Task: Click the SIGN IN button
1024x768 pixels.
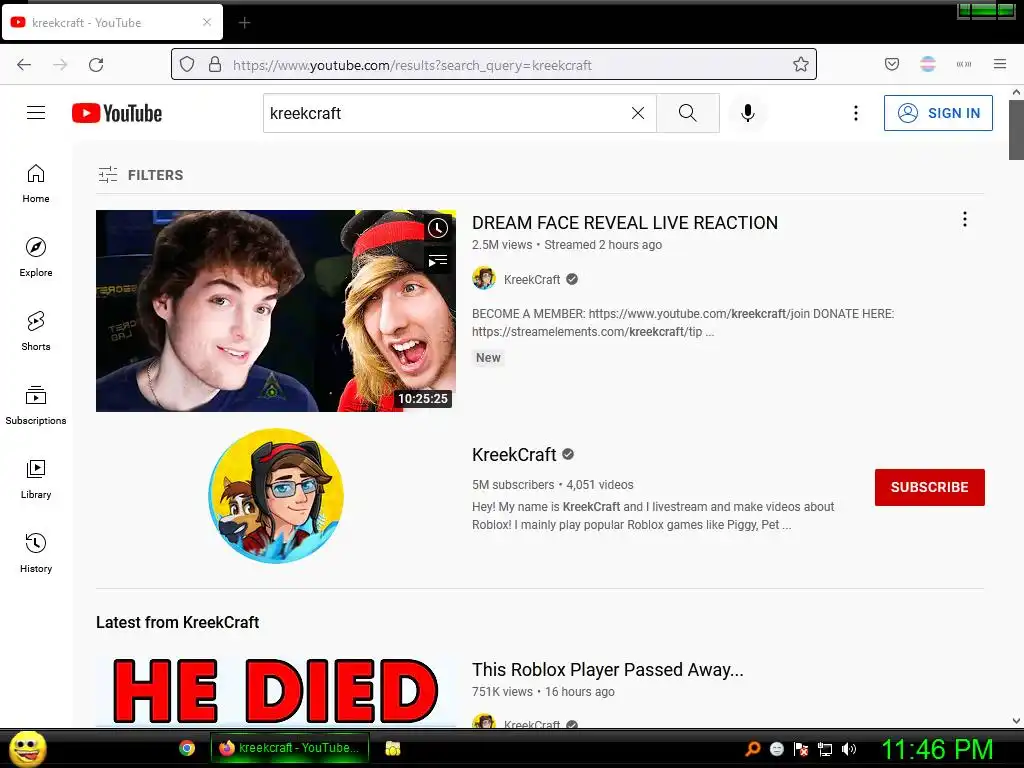Action: [938, 113]
